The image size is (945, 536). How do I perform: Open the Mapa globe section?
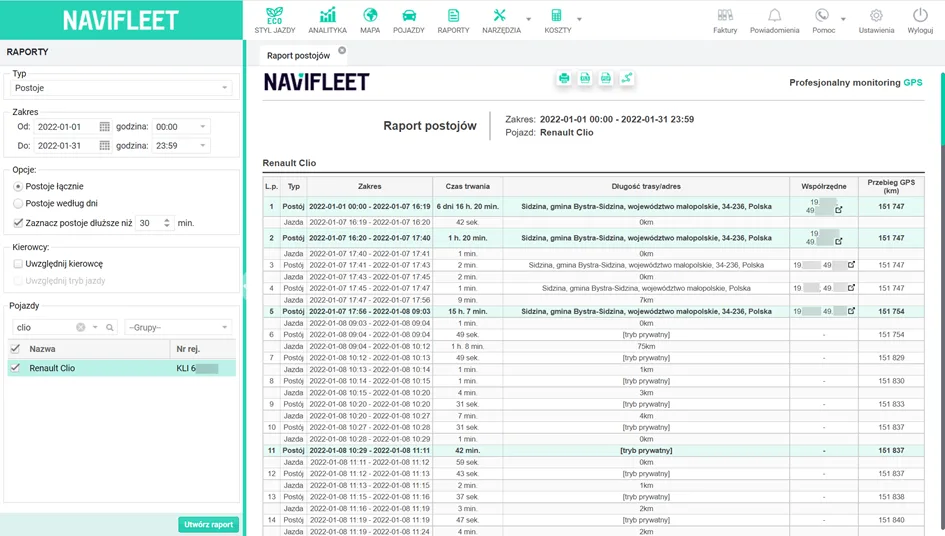point(370,20)
